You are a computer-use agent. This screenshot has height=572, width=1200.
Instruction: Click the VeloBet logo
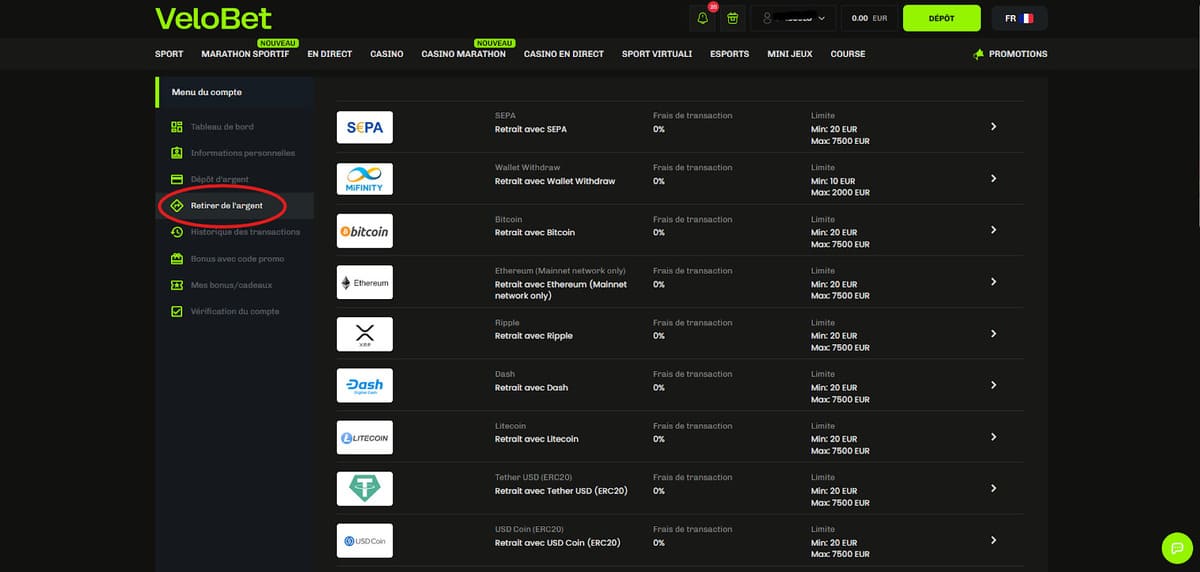pos(213,18)
